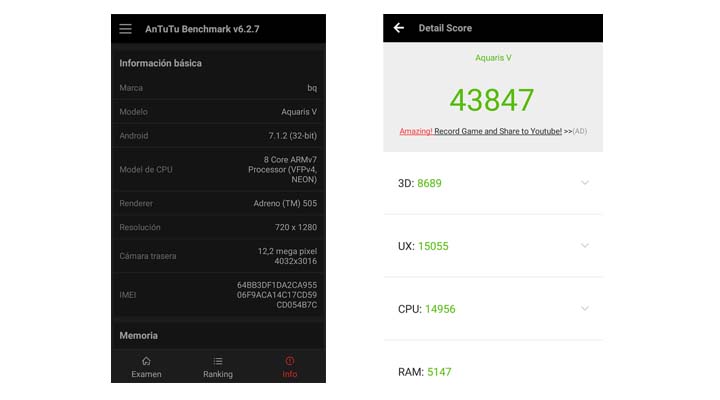
Task: Open the hamburger menu in AnTuTu Benchmark
Action: click(125, 29)
